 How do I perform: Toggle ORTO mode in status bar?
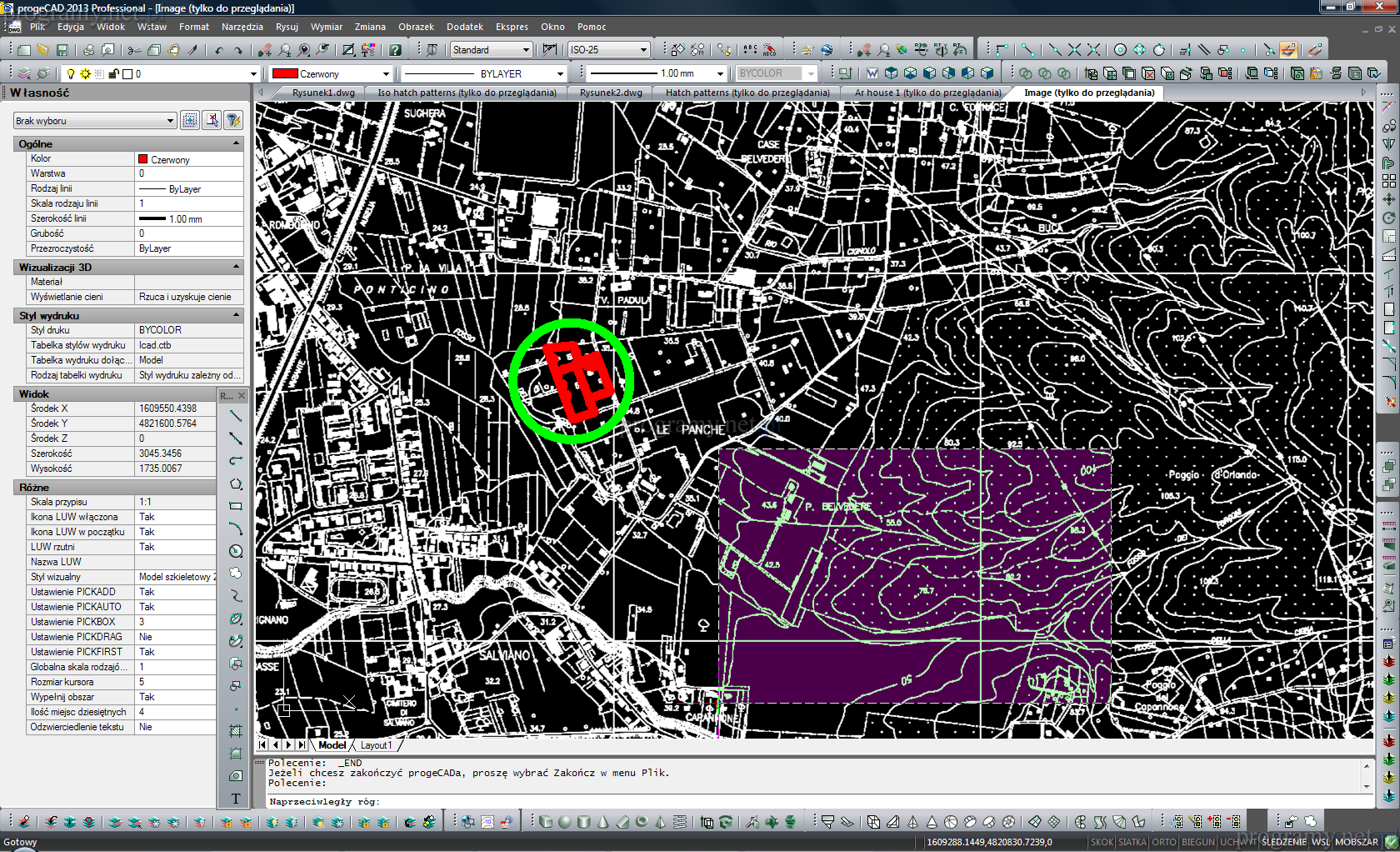point(1163,842)
